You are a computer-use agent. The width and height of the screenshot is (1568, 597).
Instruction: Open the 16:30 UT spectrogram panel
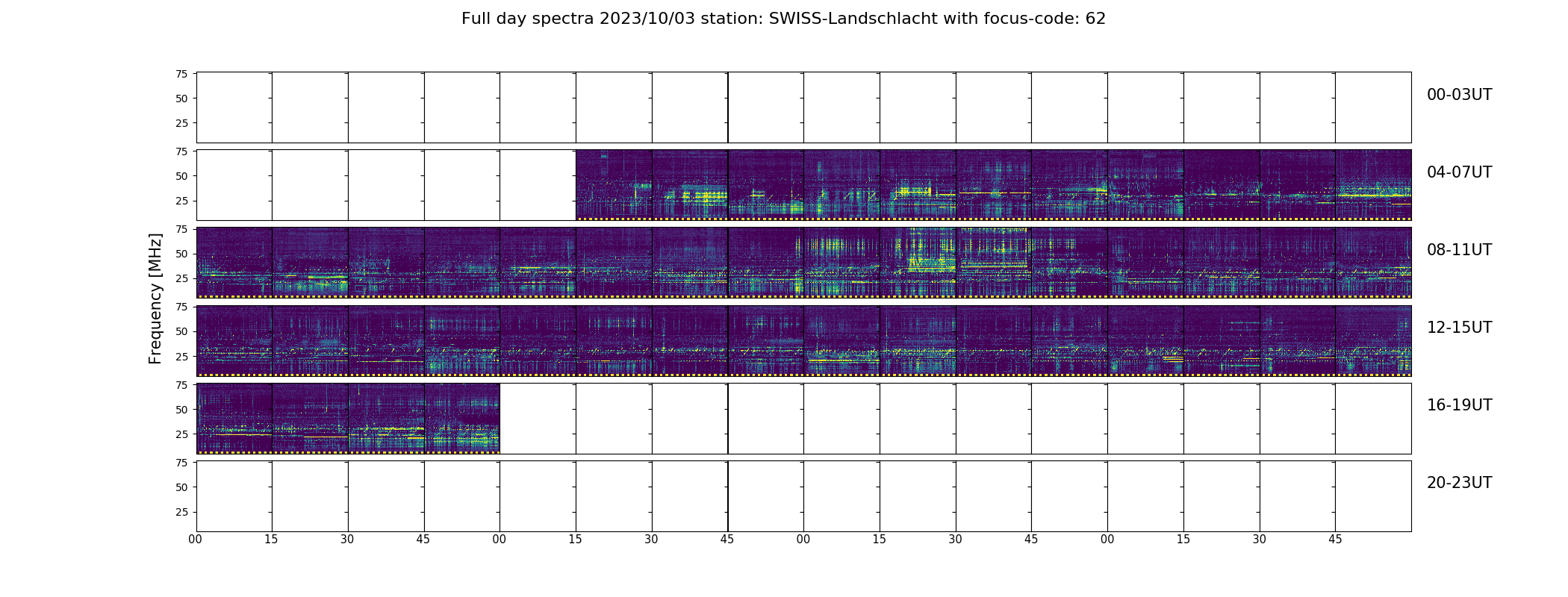[x=386, y=419]
